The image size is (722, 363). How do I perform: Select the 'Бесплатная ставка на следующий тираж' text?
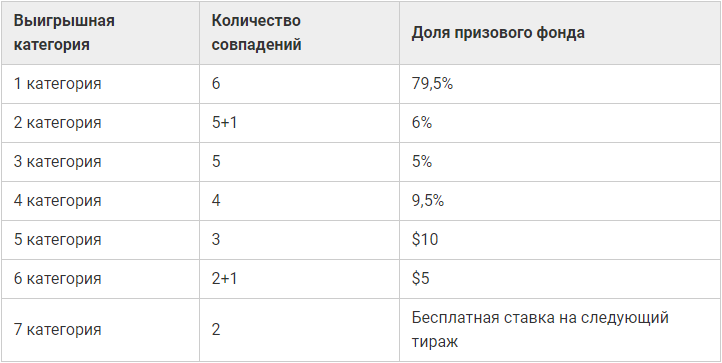point(540,330)
